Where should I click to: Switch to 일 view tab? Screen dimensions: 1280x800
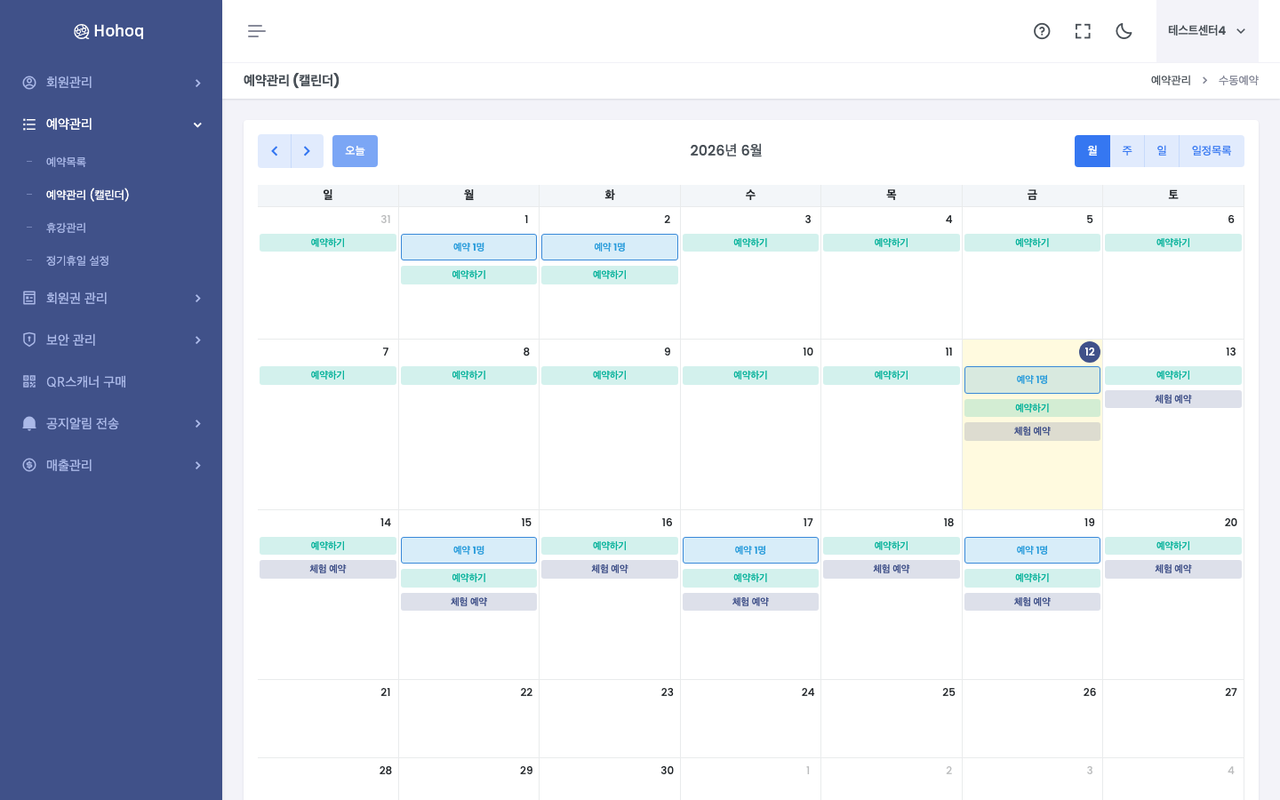pyautogui.click(x=1162, y=151)
